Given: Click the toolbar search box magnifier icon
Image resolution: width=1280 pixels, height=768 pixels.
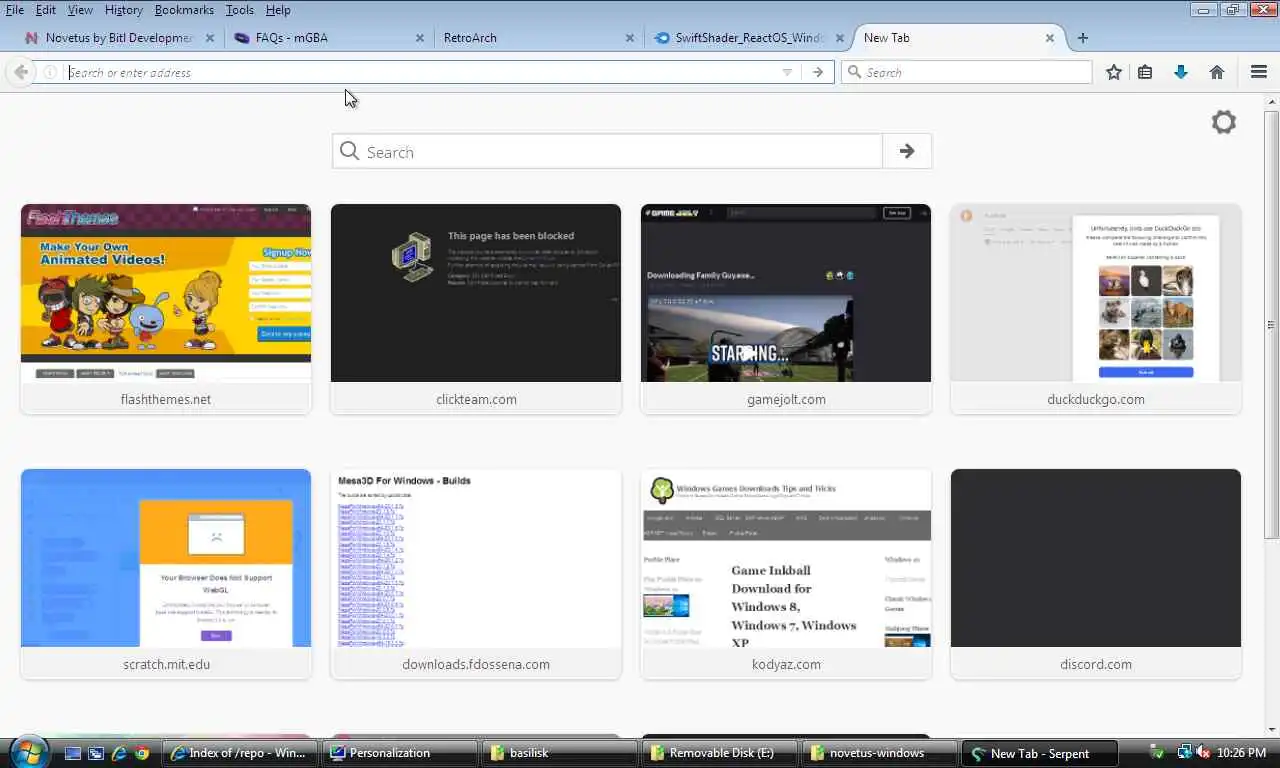Looking at the screenshot, I should tap(854, 72).
